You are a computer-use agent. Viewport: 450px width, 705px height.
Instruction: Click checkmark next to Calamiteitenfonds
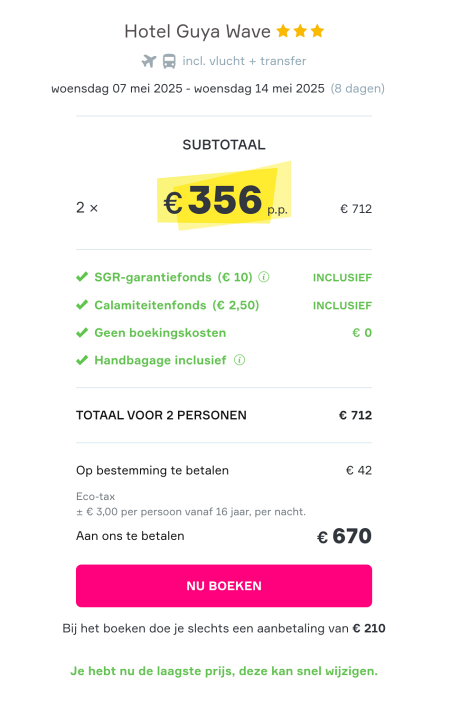pos(82,305)
